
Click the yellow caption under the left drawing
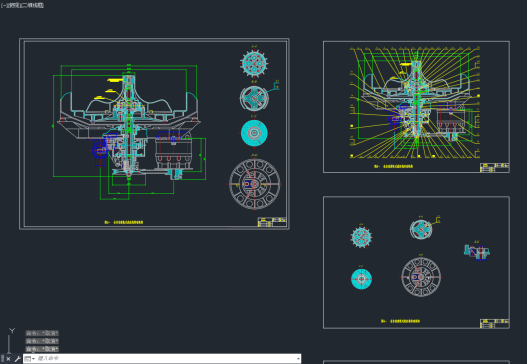[x=124, y=222]
